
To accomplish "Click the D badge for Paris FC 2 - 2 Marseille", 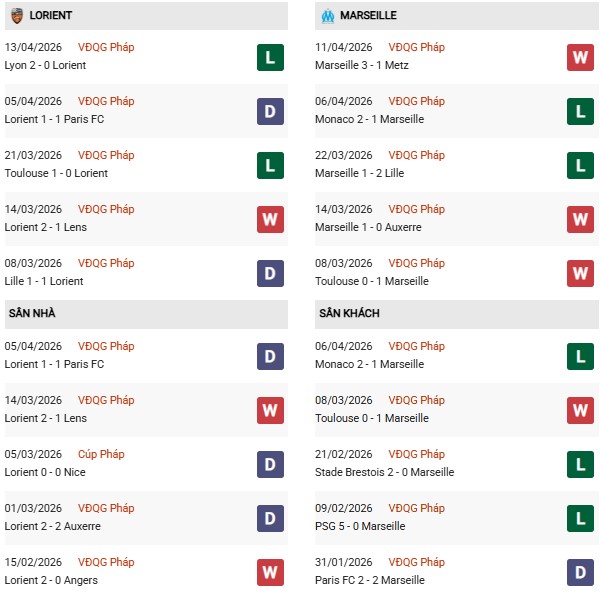I will [x=580, y=572].
